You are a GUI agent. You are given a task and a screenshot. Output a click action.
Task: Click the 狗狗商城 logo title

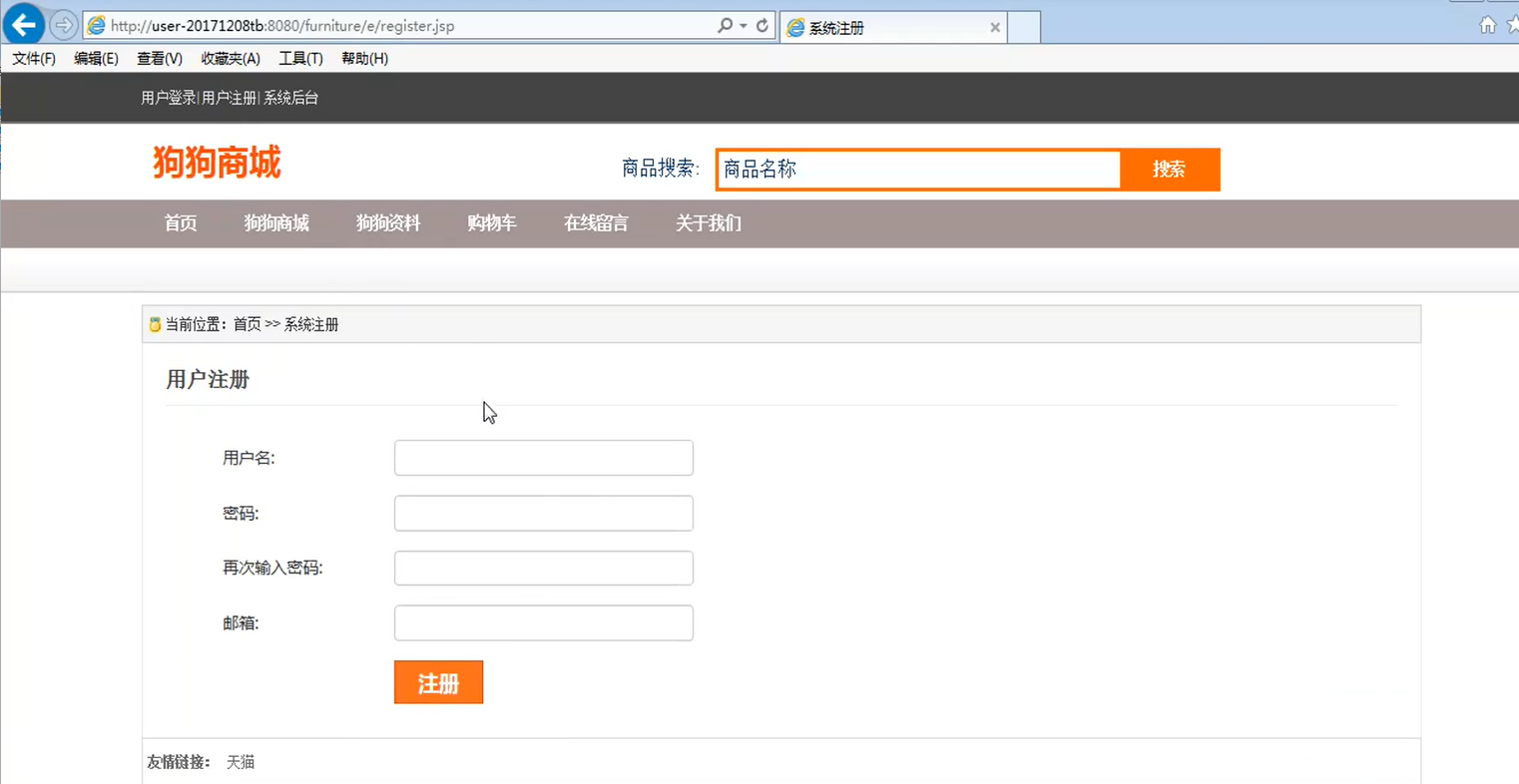pos(217,162)
